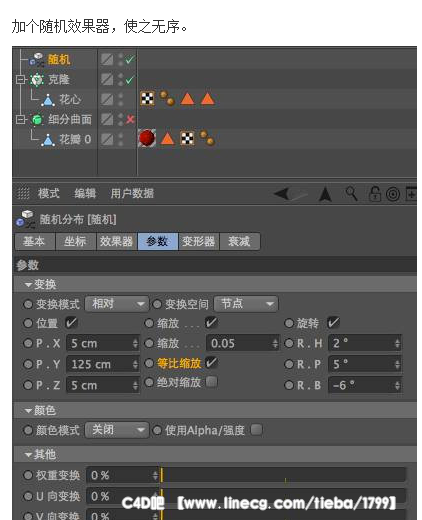Click the P . Z field stepper arrows
The width and height of the screenshot is (422, 520).
point(135,385)
